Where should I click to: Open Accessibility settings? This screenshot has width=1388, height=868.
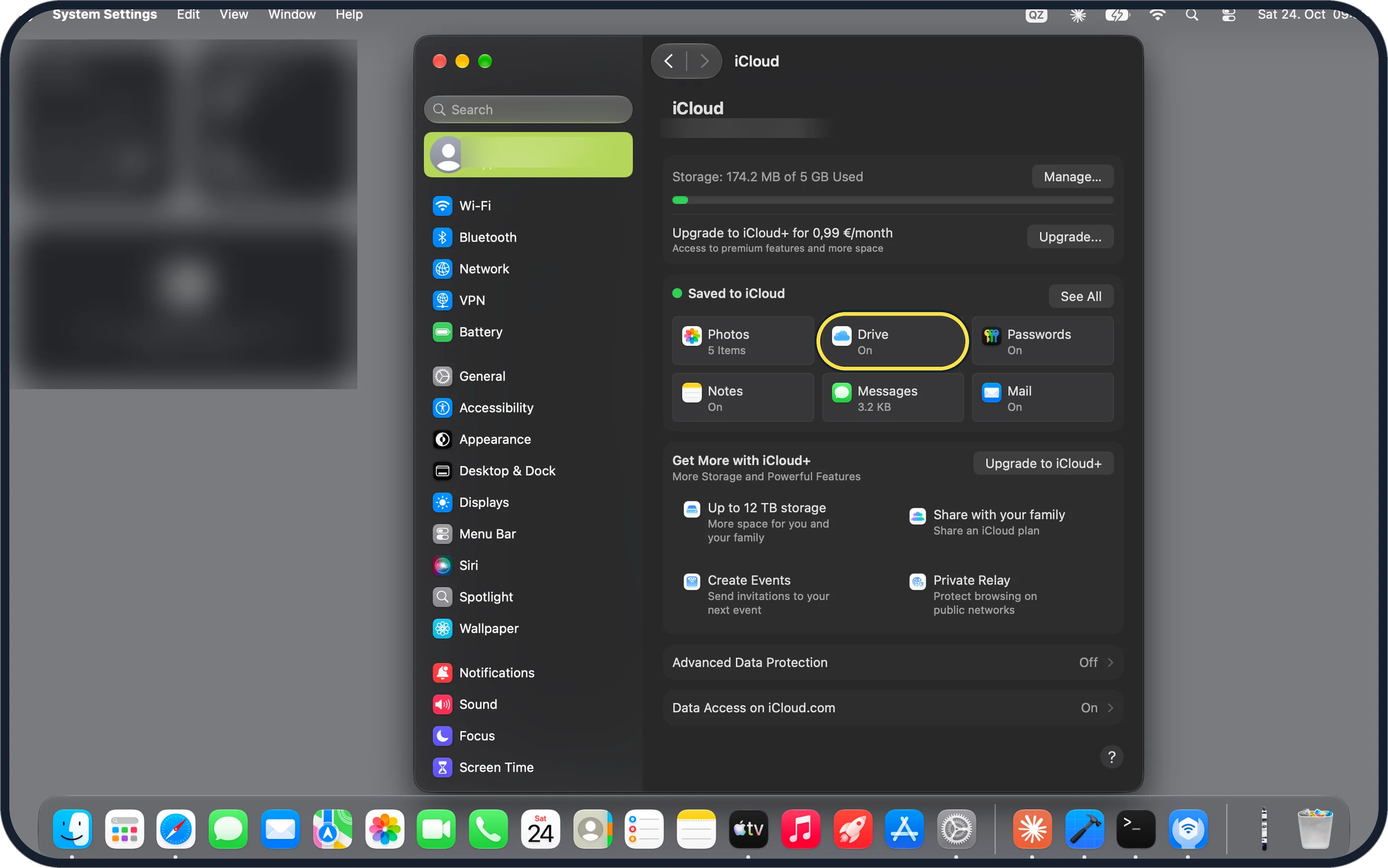click(528, 407)
